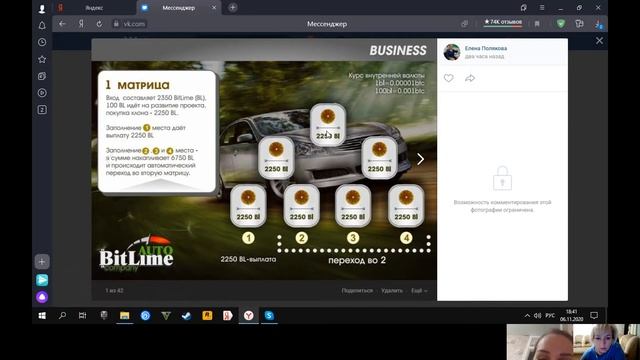Image resolution: width=640 pixels, height=360 pixels.
Task: Click the lock site security icon
Action: 116,24
